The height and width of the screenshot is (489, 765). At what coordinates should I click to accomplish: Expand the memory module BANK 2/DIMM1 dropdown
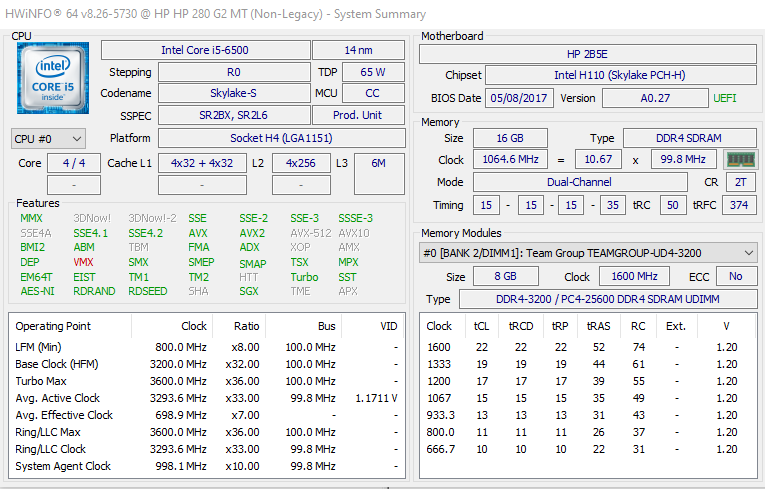coord(588,253)
